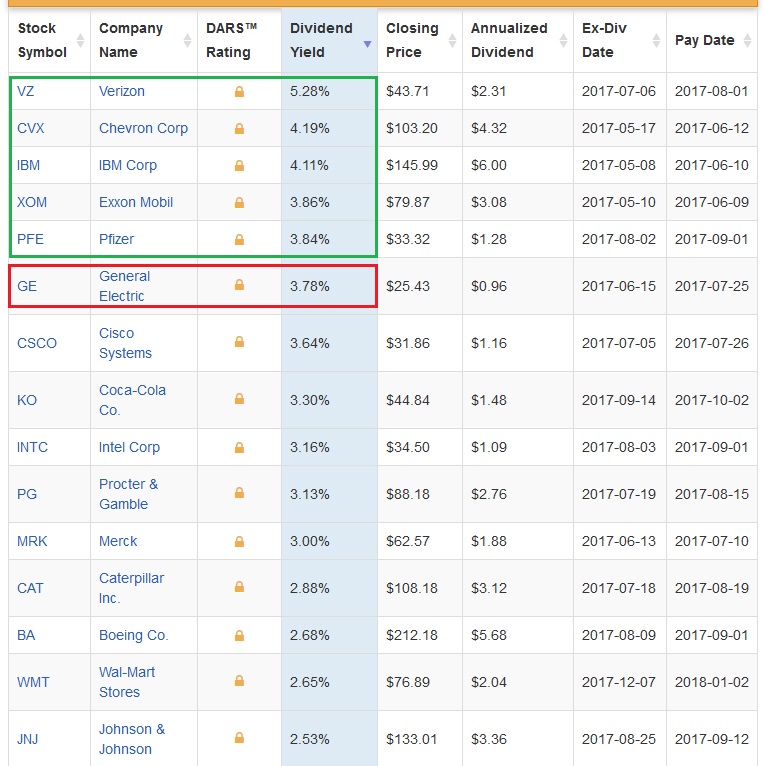Toggle Dividend Yield sort direction arrow
Screen dimensions: 763x766
[x=367, y=44]
